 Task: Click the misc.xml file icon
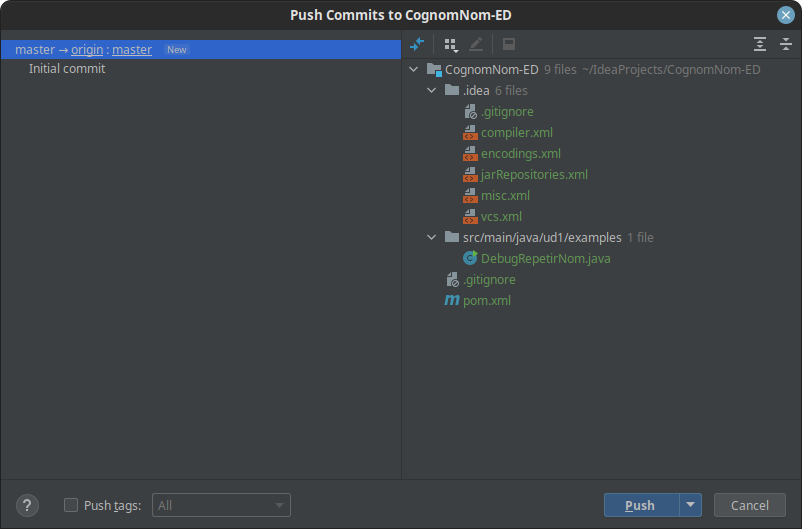[x=470, y=195]
